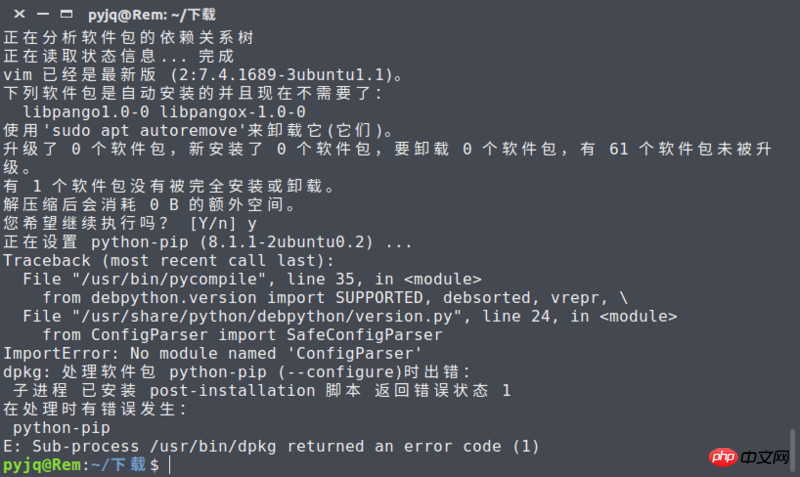800x477 pixels.
Task: Close the terminal window
Action: pos(19,13)
